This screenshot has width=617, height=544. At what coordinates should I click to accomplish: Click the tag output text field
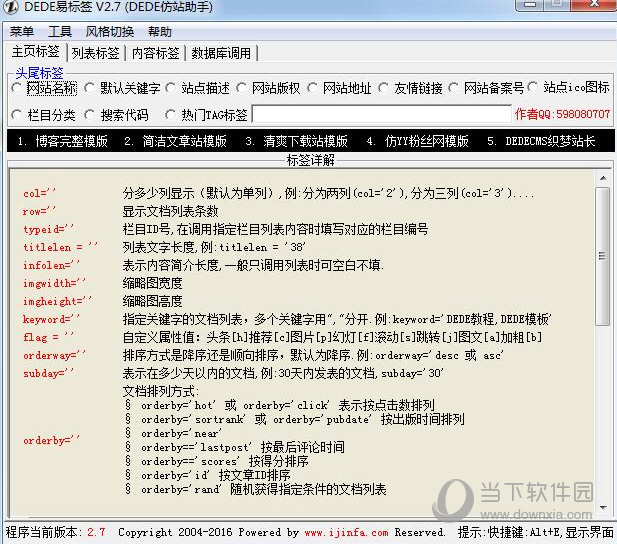(381, 114)
